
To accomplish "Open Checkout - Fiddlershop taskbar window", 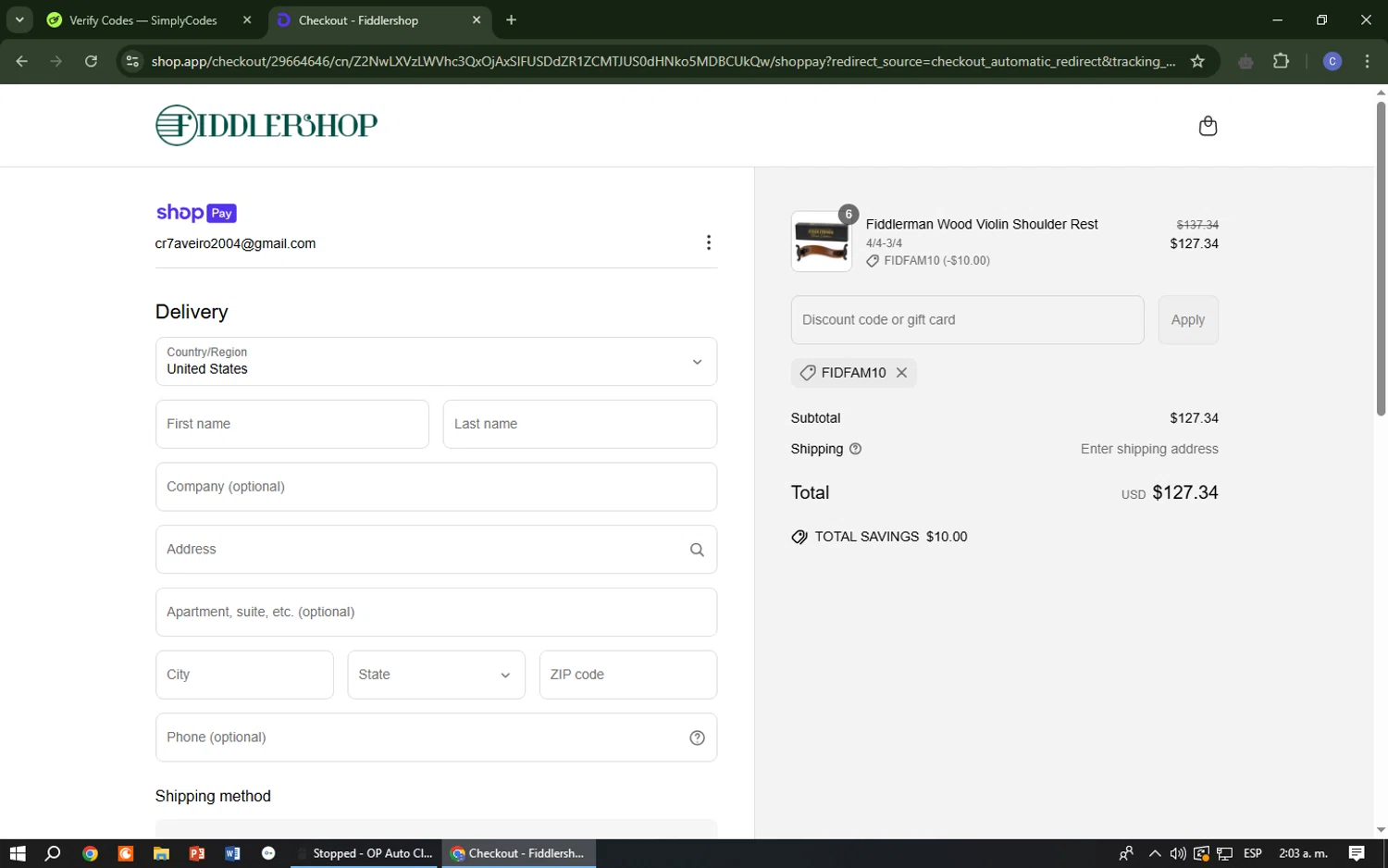I will pyautogui.click(x=518, y=853).
